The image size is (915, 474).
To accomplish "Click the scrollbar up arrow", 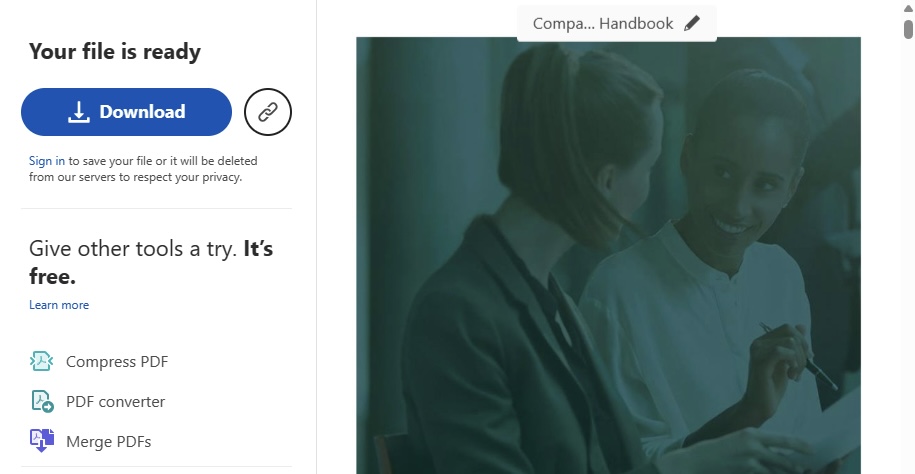I will click(908, 8).
